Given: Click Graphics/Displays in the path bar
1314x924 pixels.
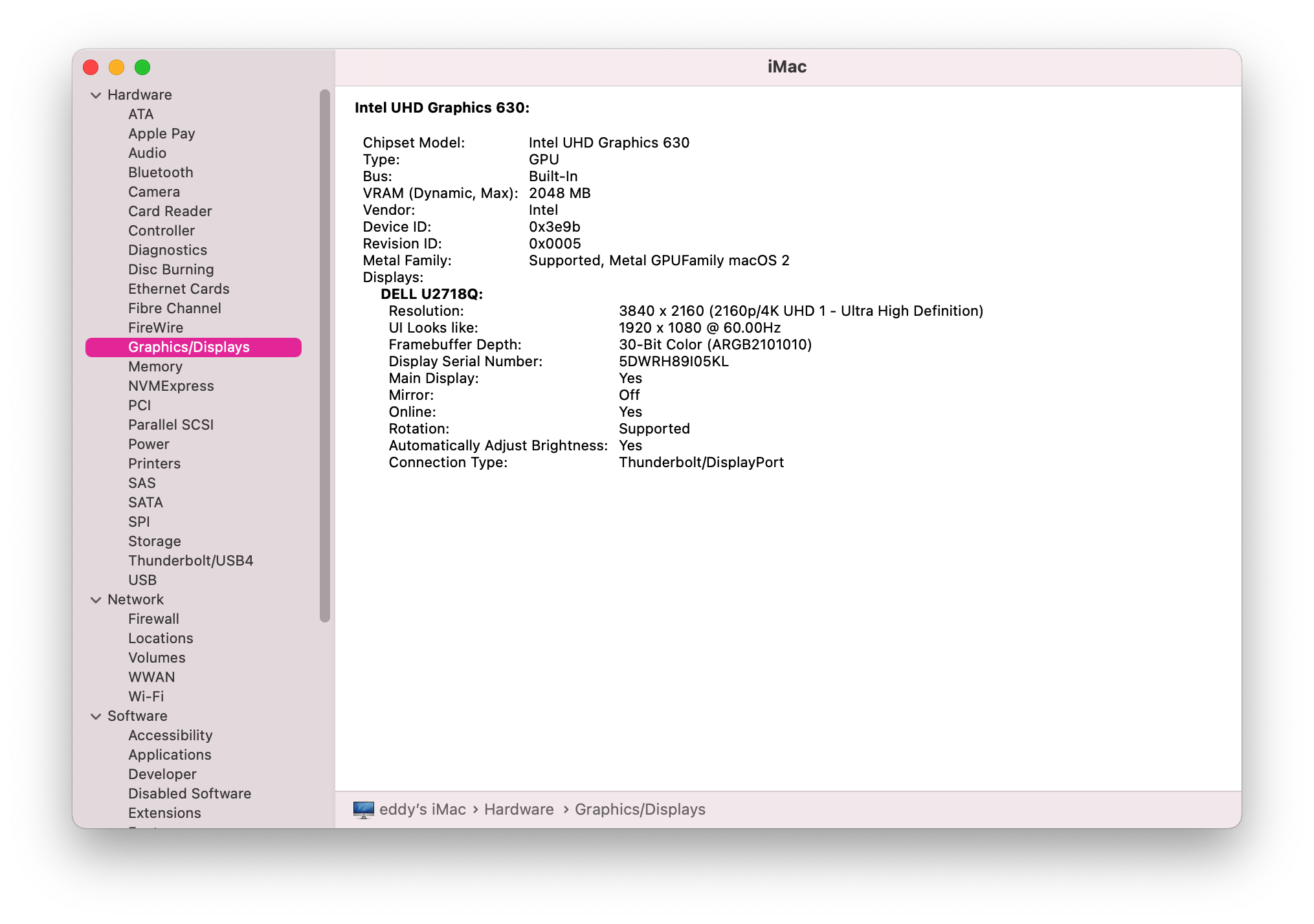Looking at the screenshot, I should pos(640,809).
